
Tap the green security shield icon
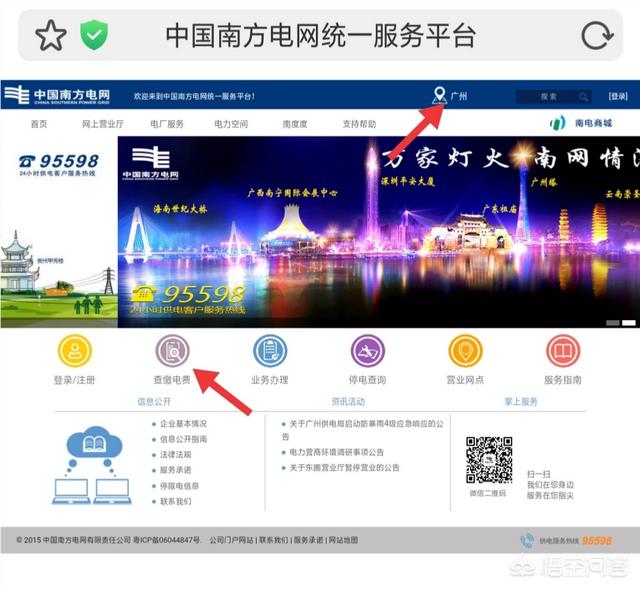[x=94, y=35]
